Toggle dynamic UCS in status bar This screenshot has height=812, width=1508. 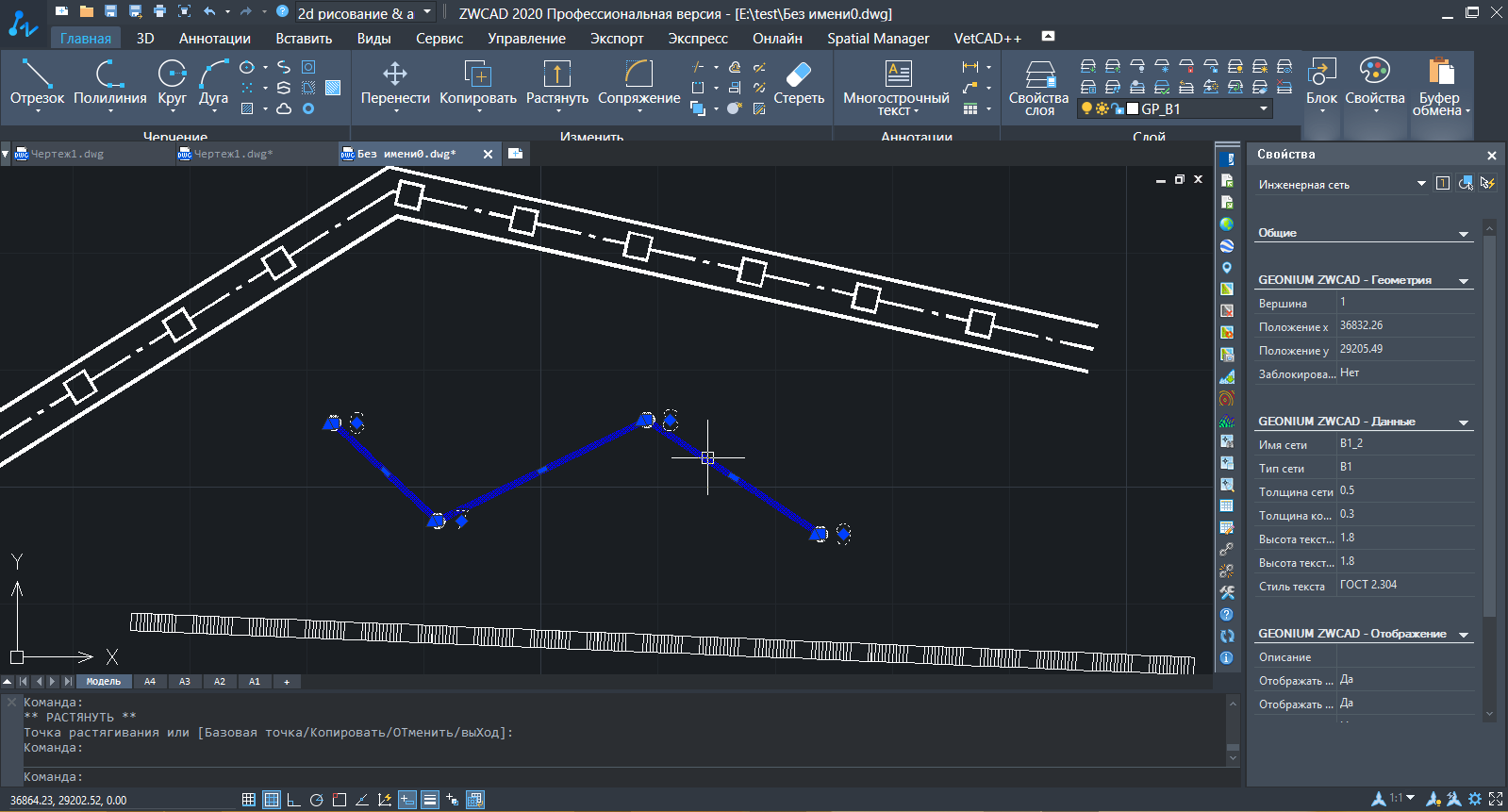click(385, 800)
